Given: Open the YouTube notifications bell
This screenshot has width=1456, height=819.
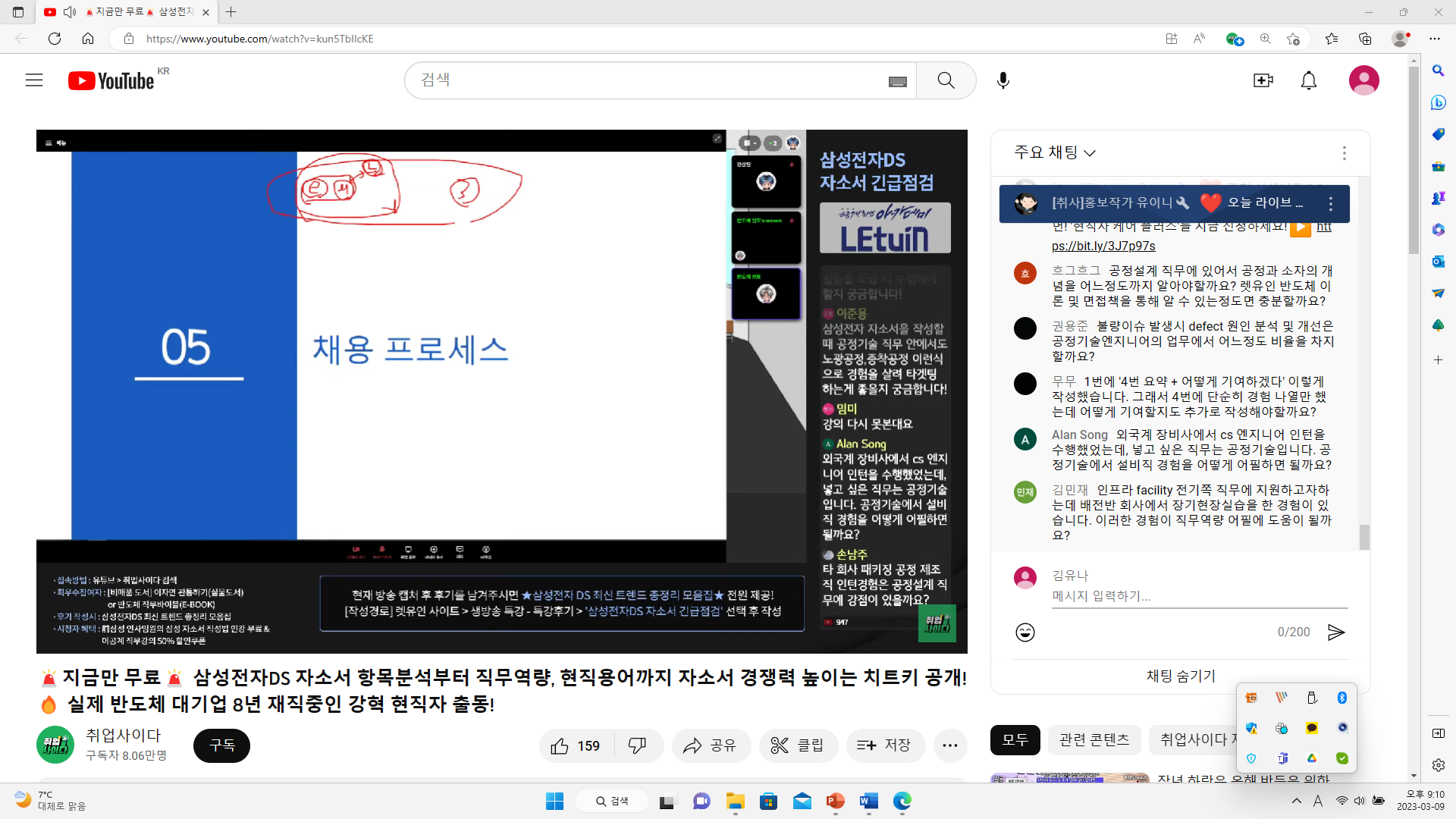Looking at the screenshot, I should pos(1309,80).
